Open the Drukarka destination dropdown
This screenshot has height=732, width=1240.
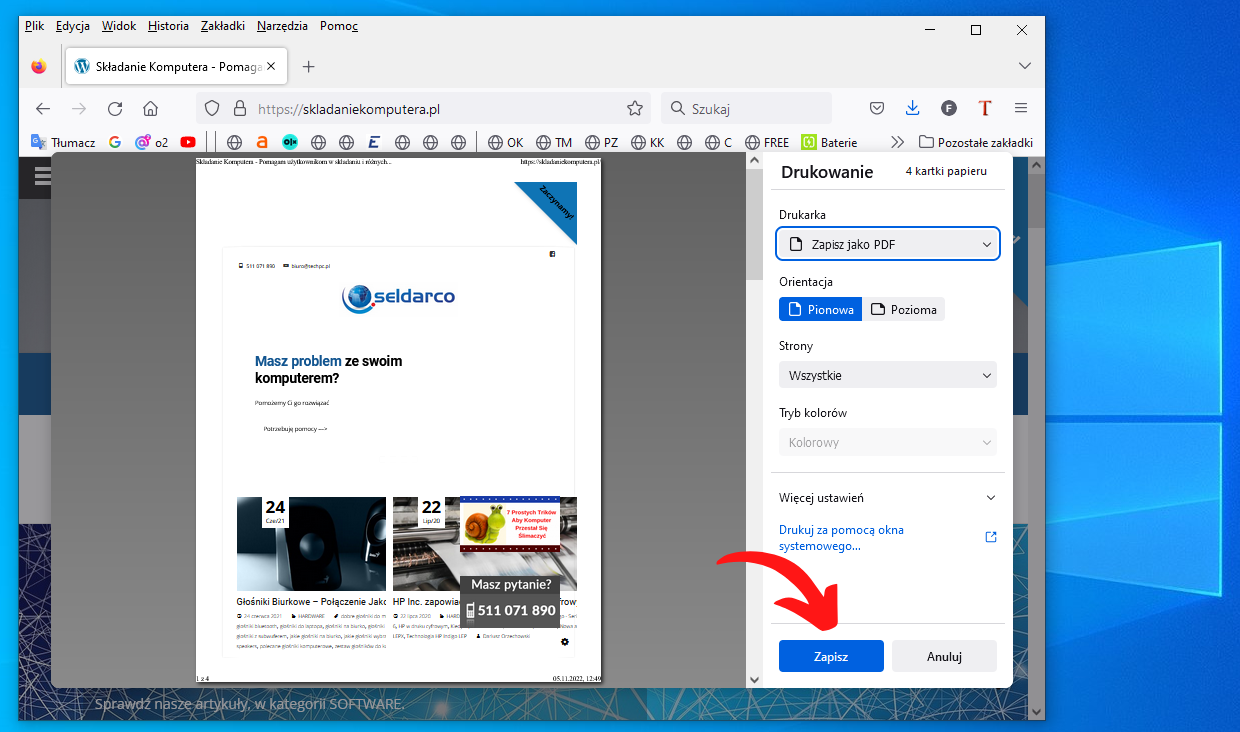tap(888, 244)
